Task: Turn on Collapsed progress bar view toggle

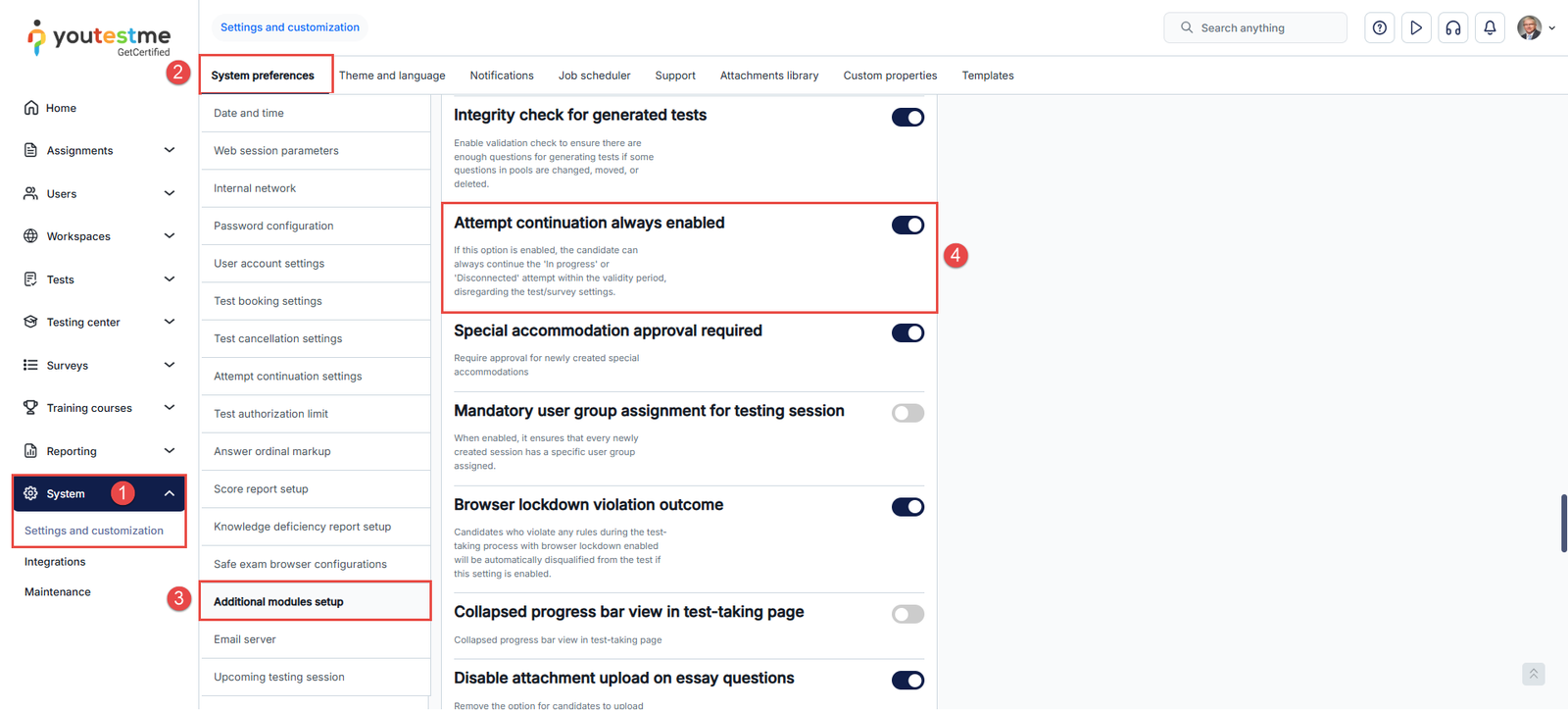Action: (x=907, y=615)
